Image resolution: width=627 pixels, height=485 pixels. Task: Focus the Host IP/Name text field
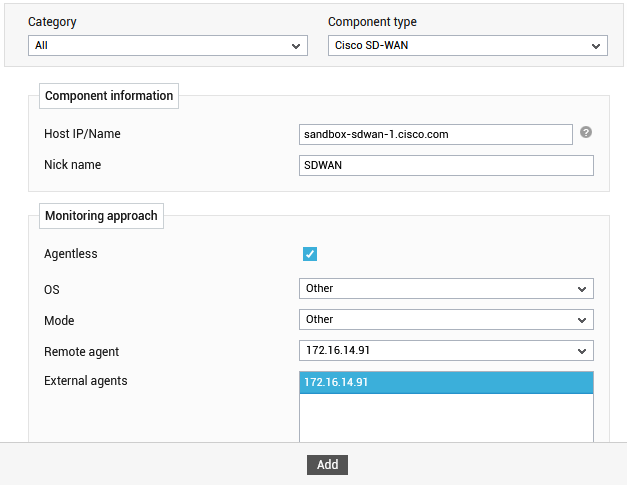tap(436, 134)
